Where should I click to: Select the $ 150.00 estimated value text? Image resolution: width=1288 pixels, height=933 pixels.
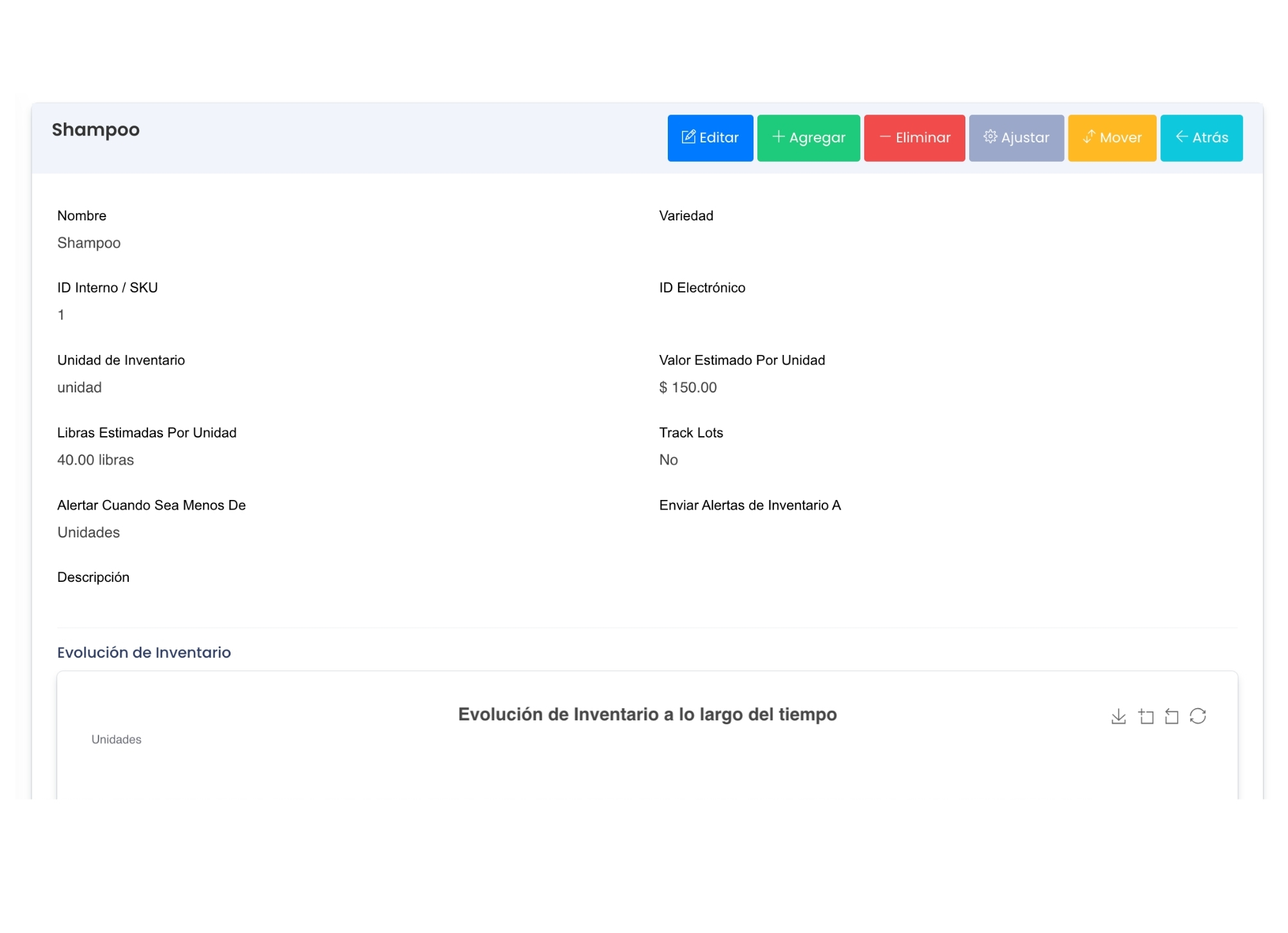[x=687, y=388]
